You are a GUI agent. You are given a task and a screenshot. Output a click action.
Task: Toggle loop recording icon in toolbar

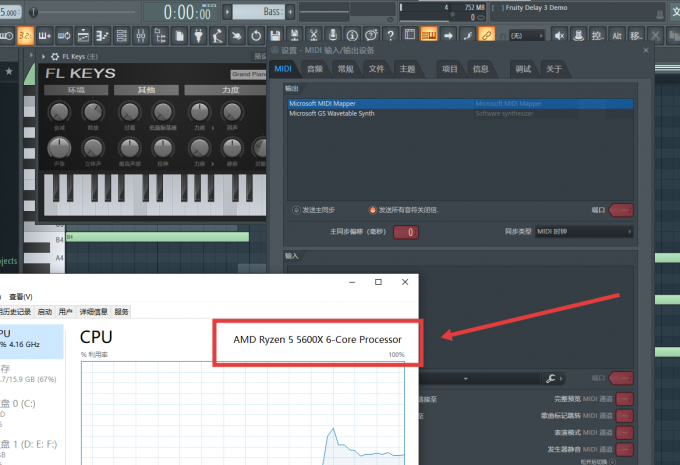click(64, 36)
